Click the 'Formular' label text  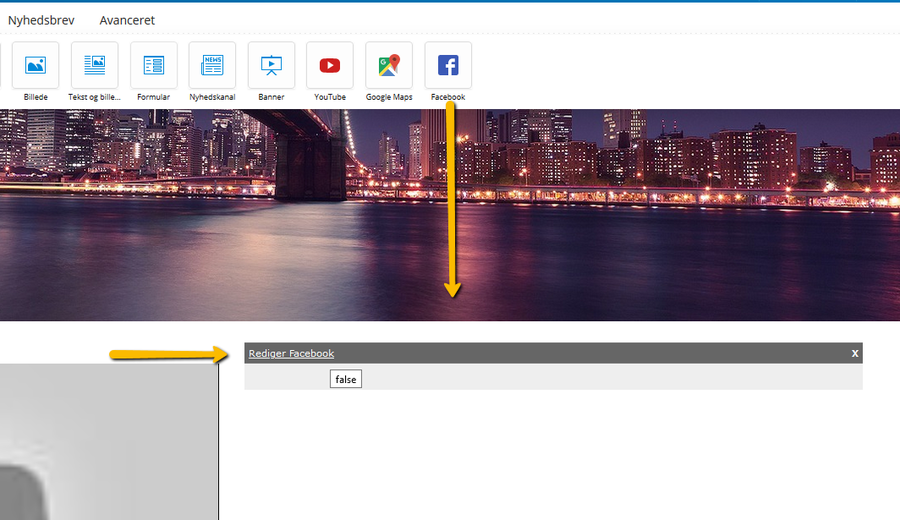coord(154,97)
